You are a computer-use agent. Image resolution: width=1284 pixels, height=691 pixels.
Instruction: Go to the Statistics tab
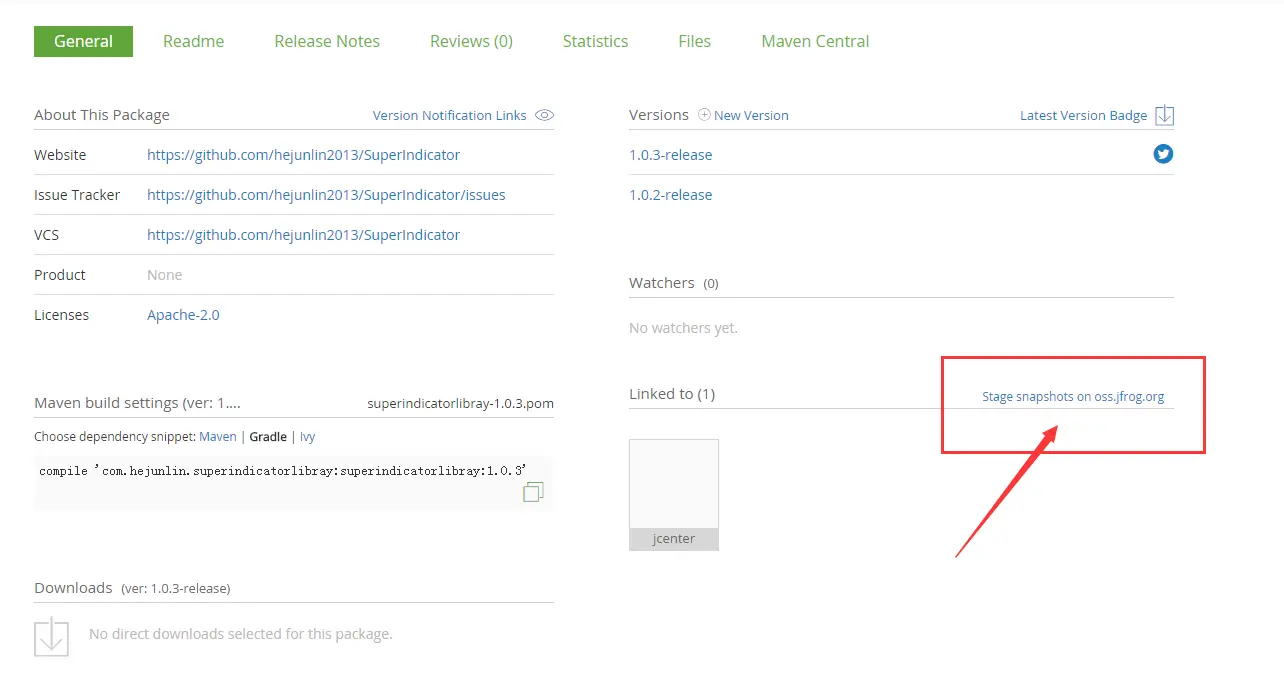(595, 41)
